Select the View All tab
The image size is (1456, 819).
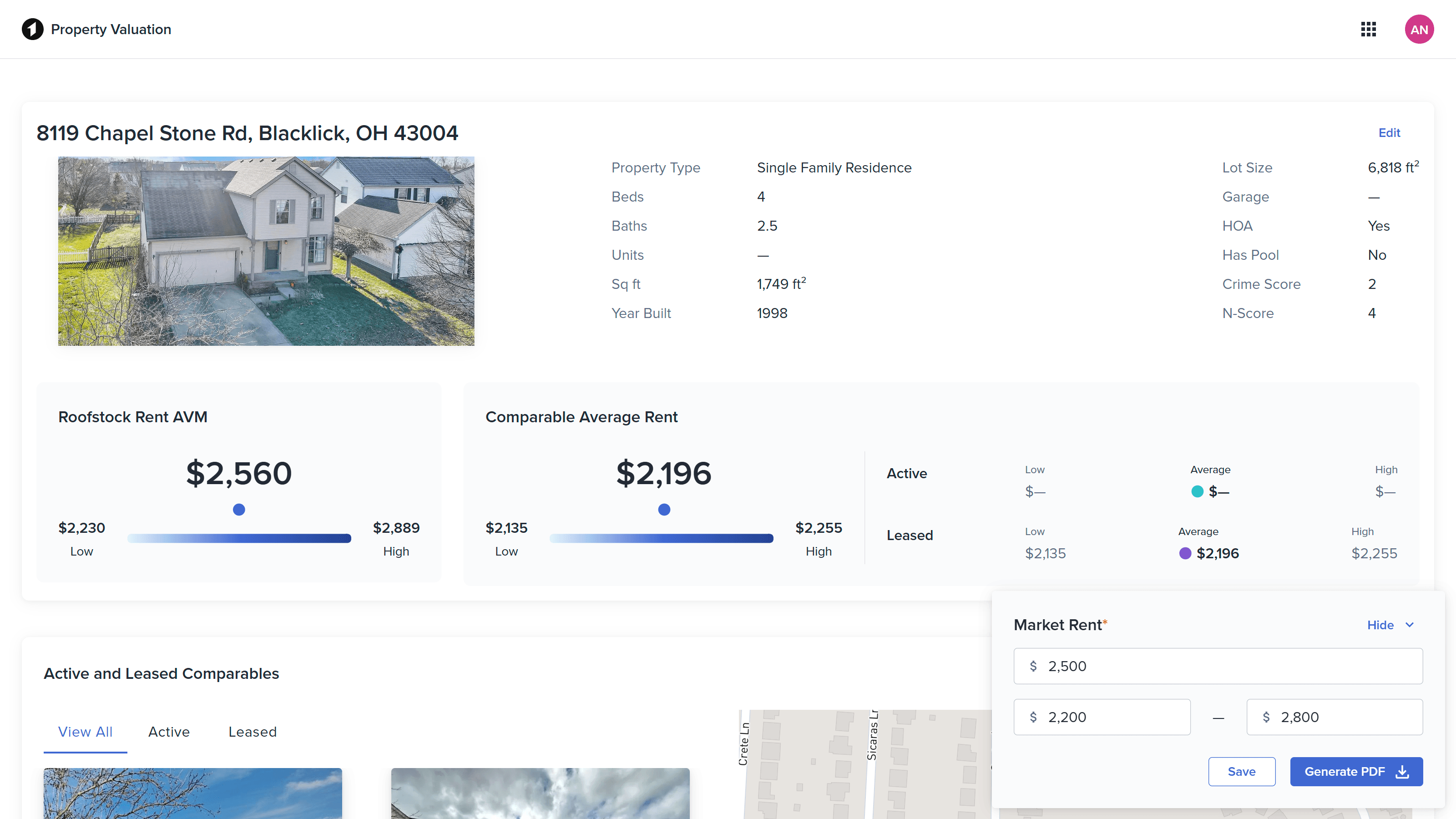86,732
